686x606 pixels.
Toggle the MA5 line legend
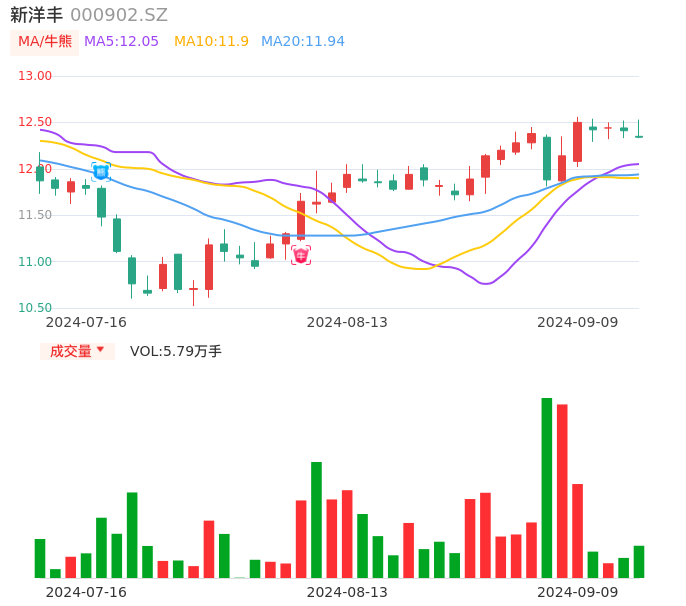pos(121,42)
